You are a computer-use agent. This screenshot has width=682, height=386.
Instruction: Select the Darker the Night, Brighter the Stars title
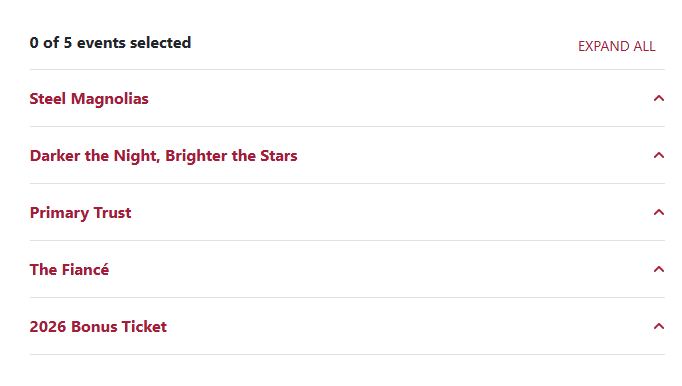164,156
